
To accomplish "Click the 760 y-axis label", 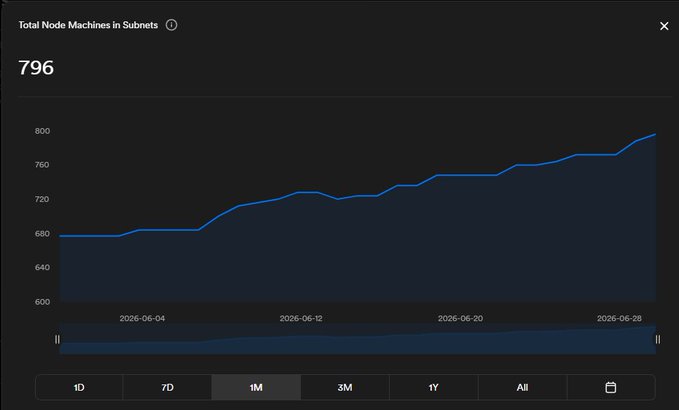I will pyautogui.click(x=42, y=165).
